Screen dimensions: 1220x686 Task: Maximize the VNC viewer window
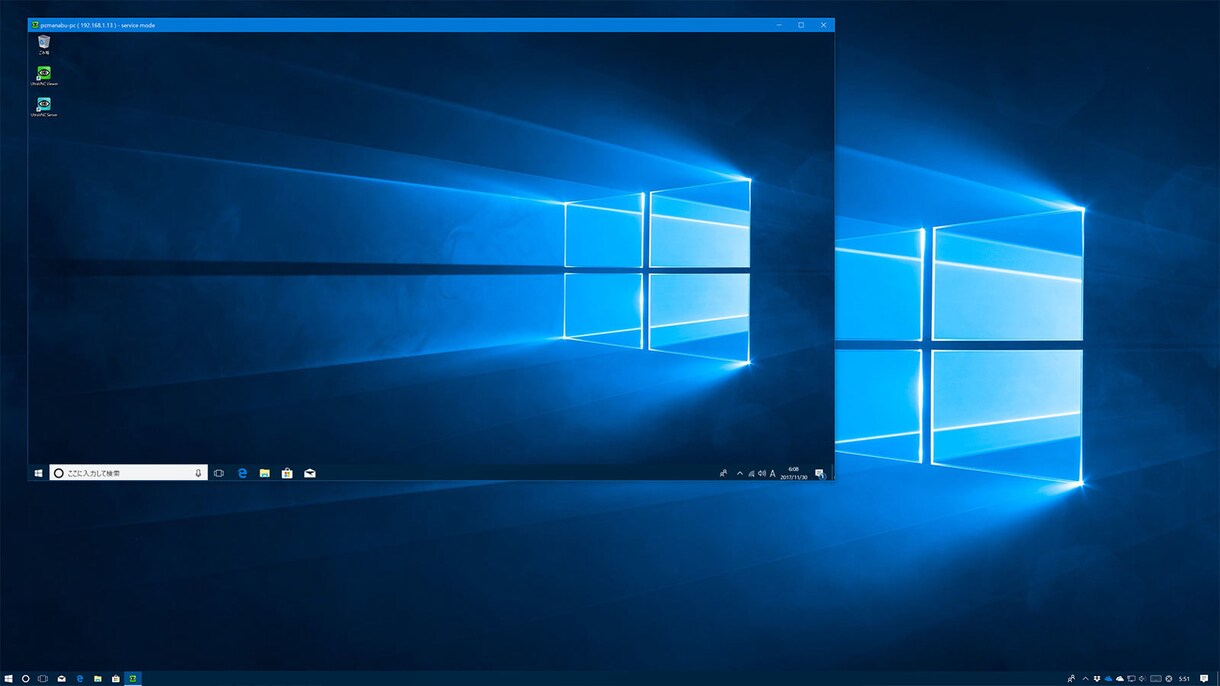[x=801, y=25]
